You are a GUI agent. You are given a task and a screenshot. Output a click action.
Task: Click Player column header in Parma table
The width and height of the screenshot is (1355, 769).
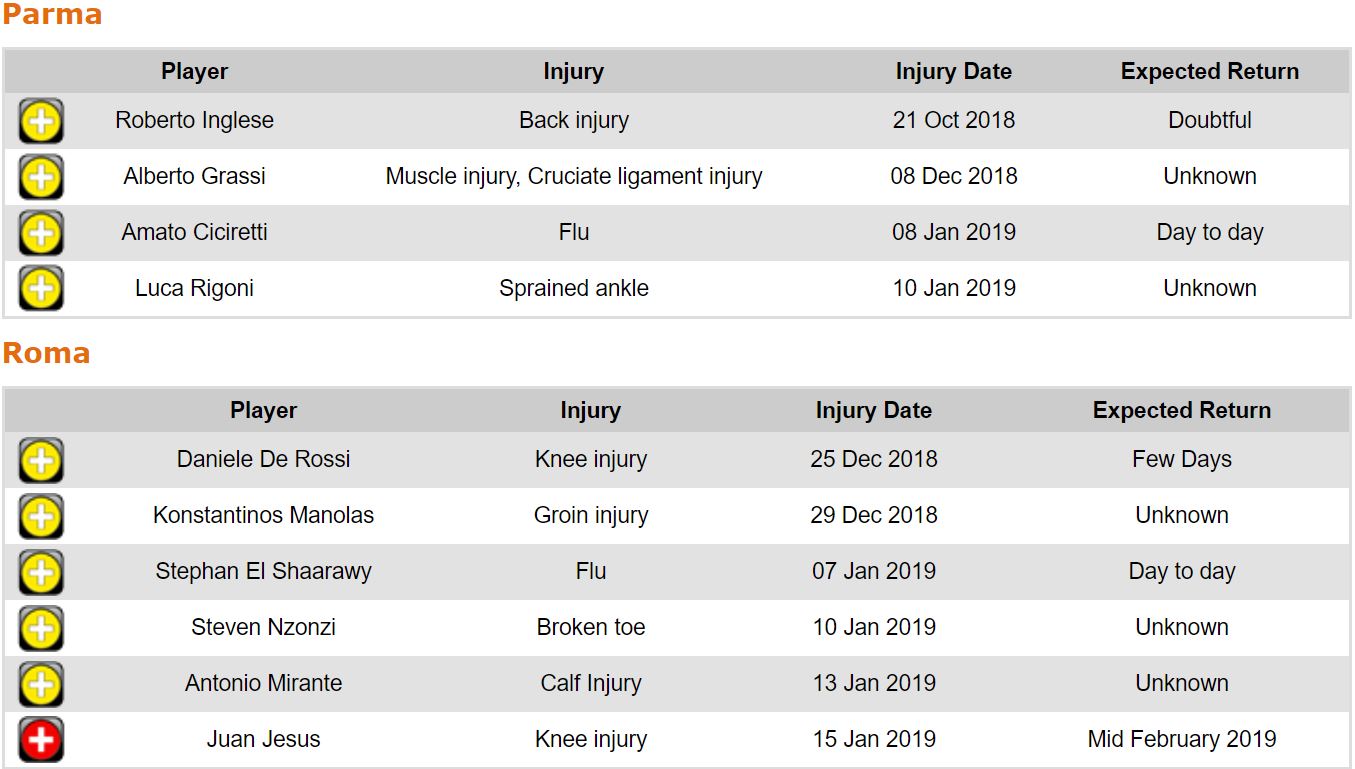point(194,71)
